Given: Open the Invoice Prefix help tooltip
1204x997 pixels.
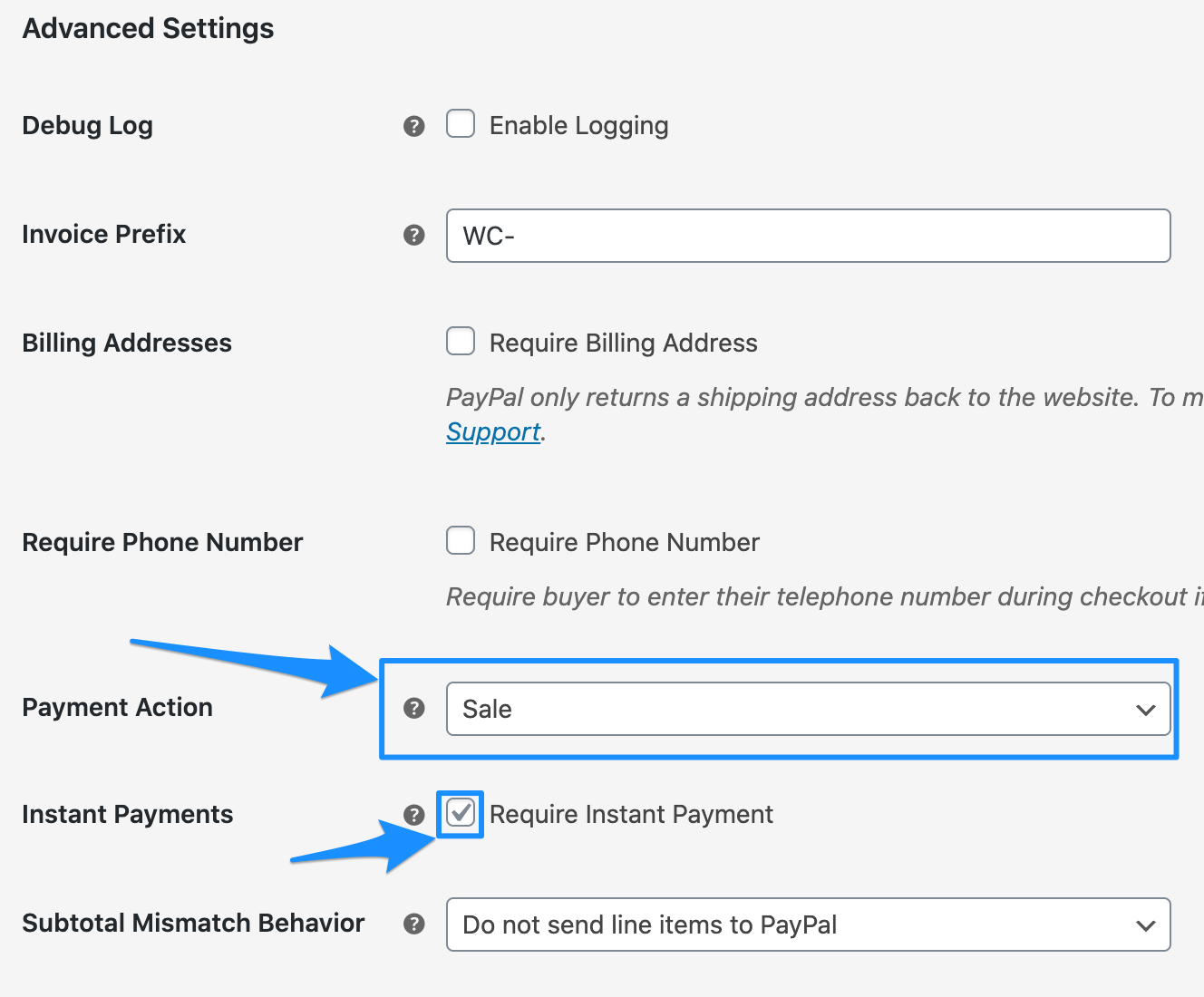Looking at the screenshot, I should click(x=414, y=235).
